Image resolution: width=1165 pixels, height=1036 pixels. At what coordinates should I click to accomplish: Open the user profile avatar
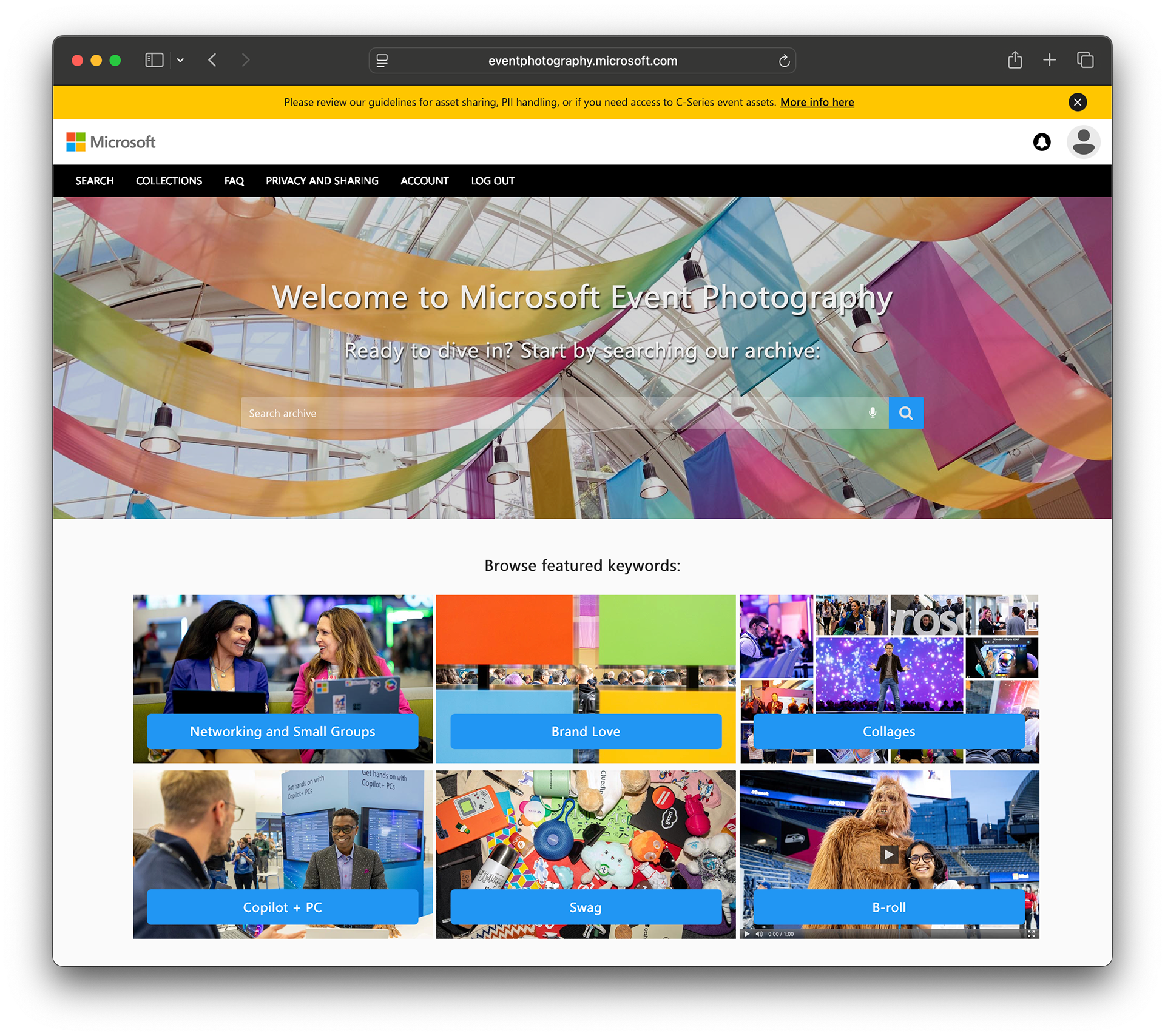(1083, 142)
